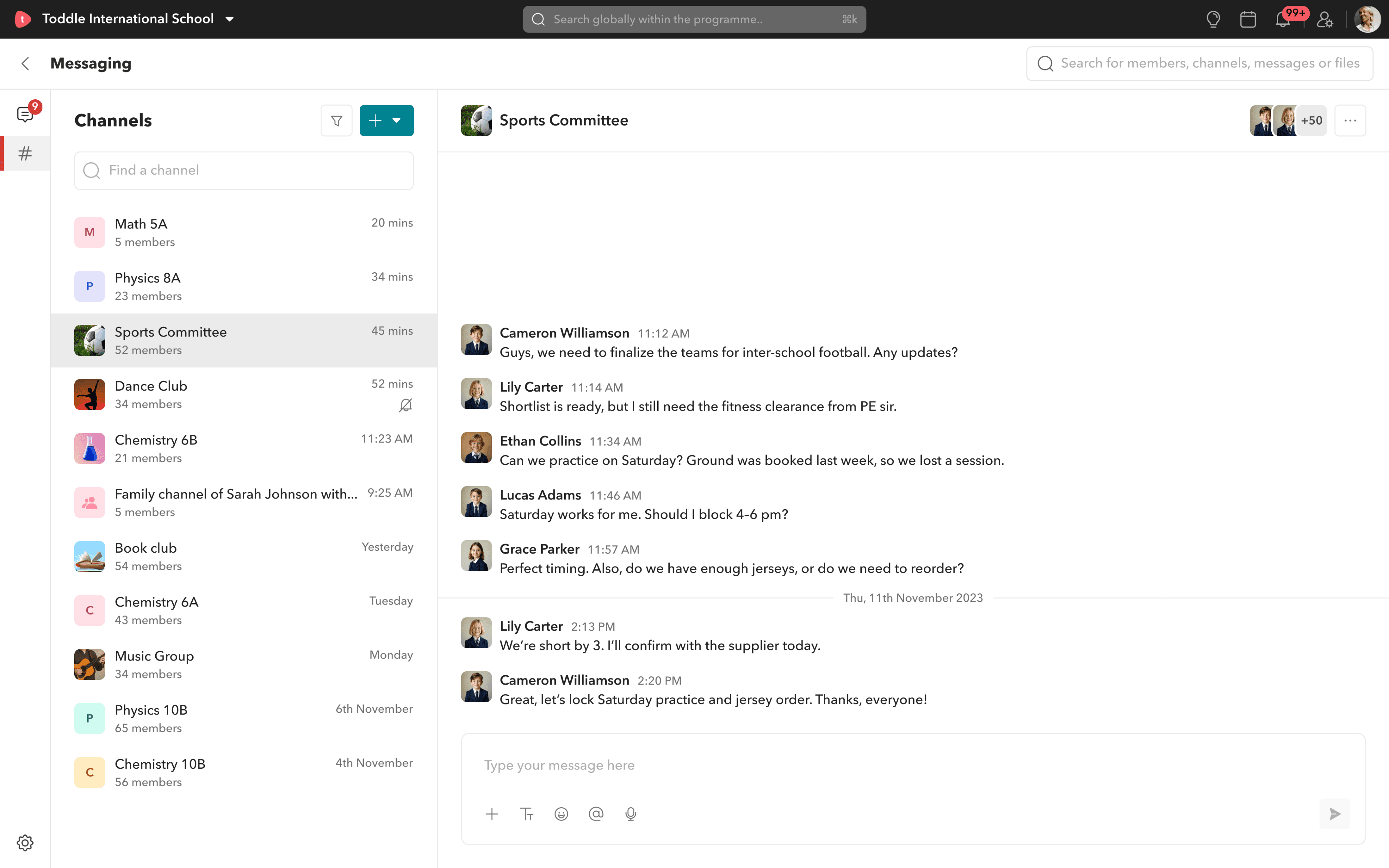1389x868 pixels.
Task: Select the Channels hash tab
Action: [25, 153]
